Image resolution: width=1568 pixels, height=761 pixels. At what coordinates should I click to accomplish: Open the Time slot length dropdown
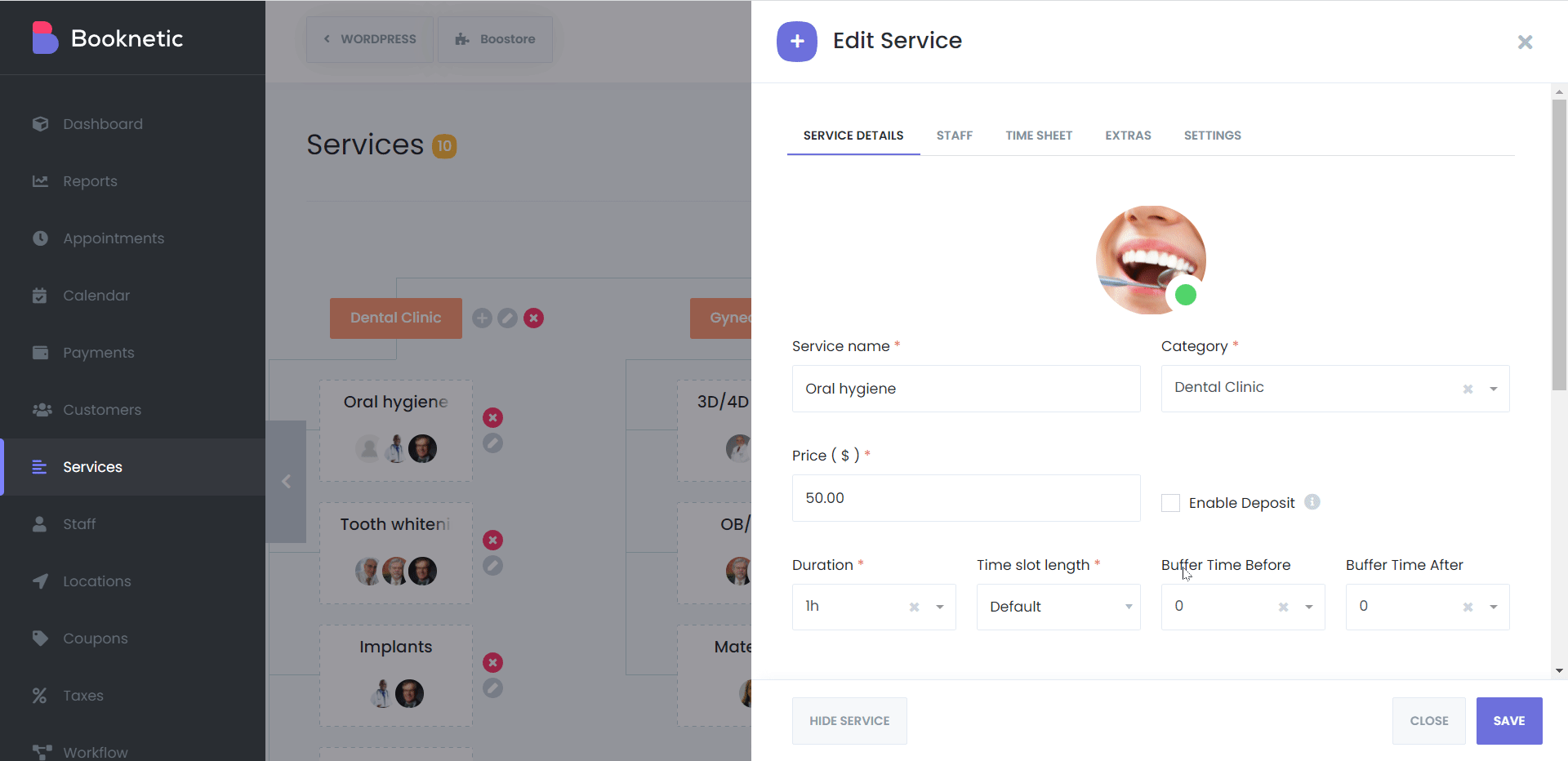pyautogui.click(x=1058, y=607)
